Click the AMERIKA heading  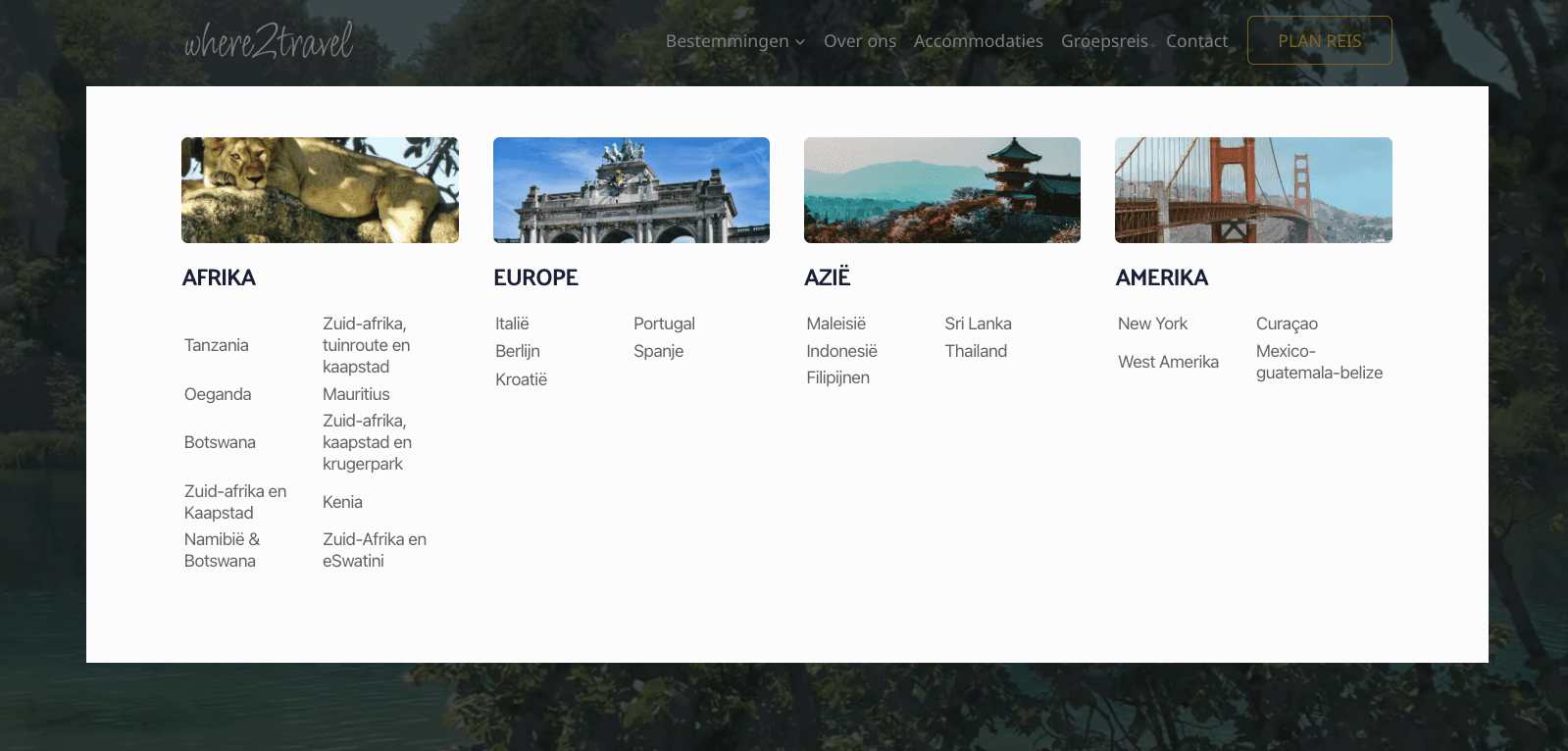pyautogui.click(x=1162, y=277)
